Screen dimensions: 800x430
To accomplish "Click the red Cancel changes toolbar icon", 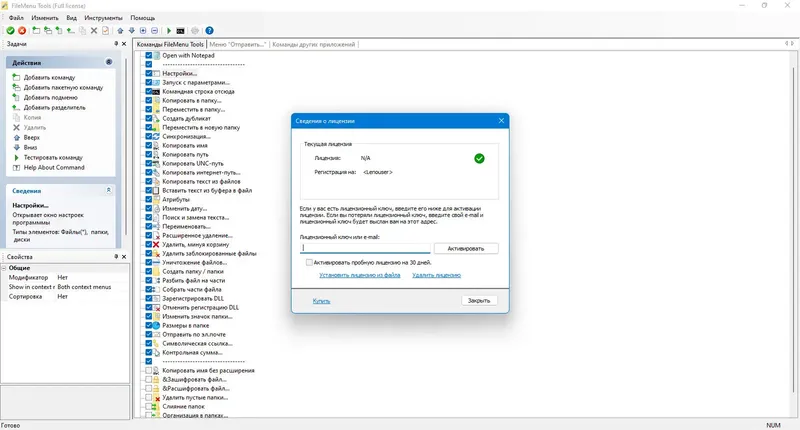I will click(x=22, y=31).
